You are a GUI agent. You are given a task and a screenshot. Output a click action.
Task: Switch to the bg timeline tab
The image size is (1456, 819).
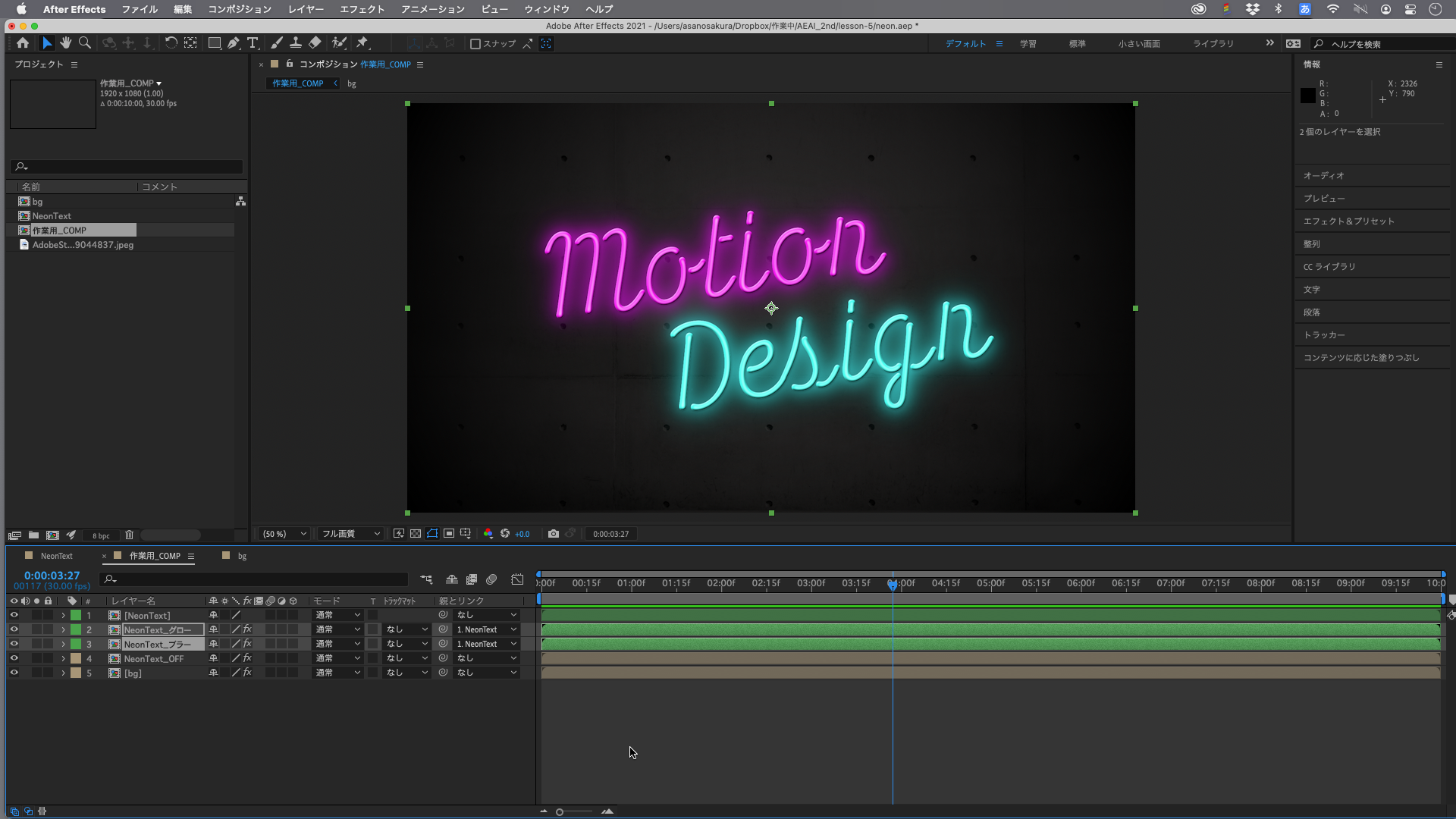[242, 556]
